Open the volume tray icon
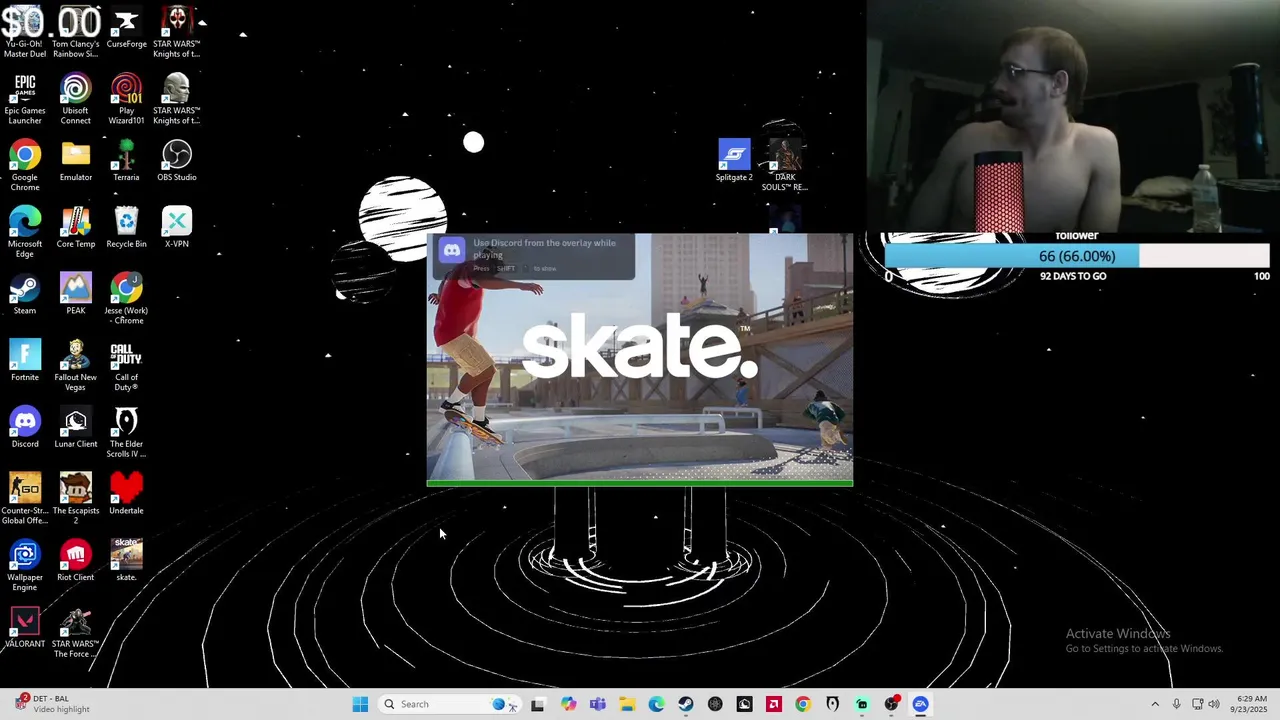The height and width of the screenshot is (720, 1280). point(1214,704)
